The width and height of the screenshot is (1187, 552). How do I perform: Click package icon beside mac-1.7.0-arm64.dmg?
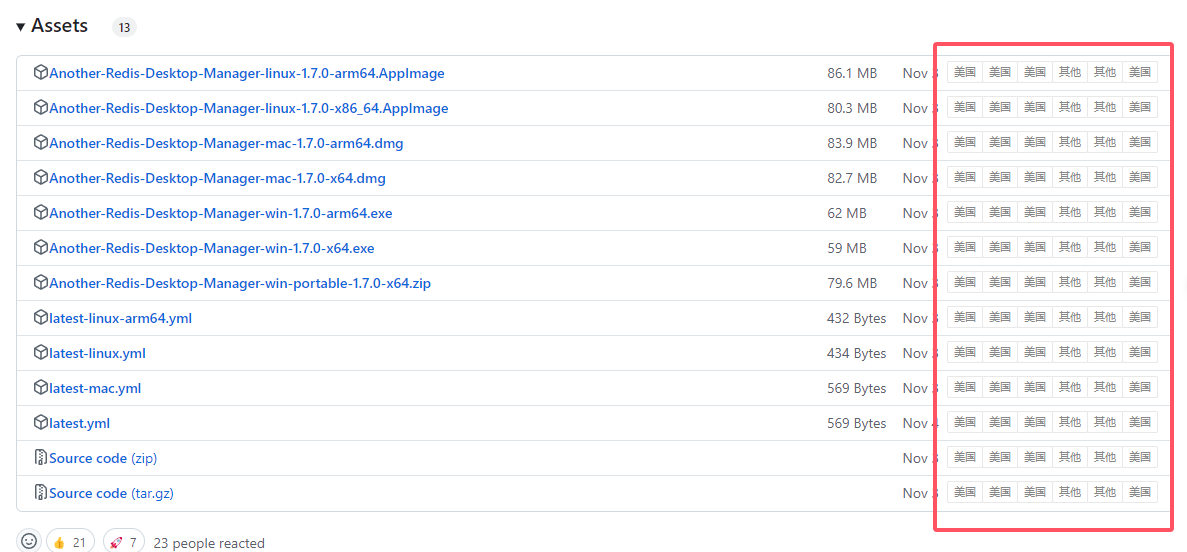pyautogui.click(x=41, y=142)
